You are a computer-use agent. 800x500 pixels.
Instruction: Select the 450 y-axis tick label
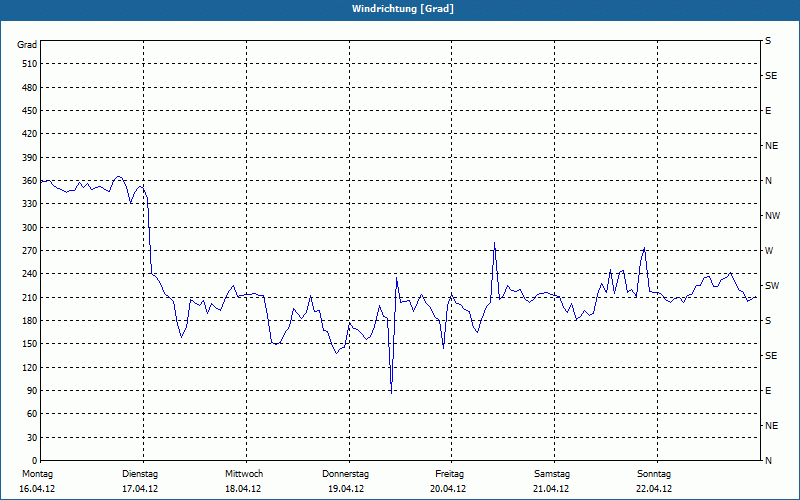click(30, 111)
